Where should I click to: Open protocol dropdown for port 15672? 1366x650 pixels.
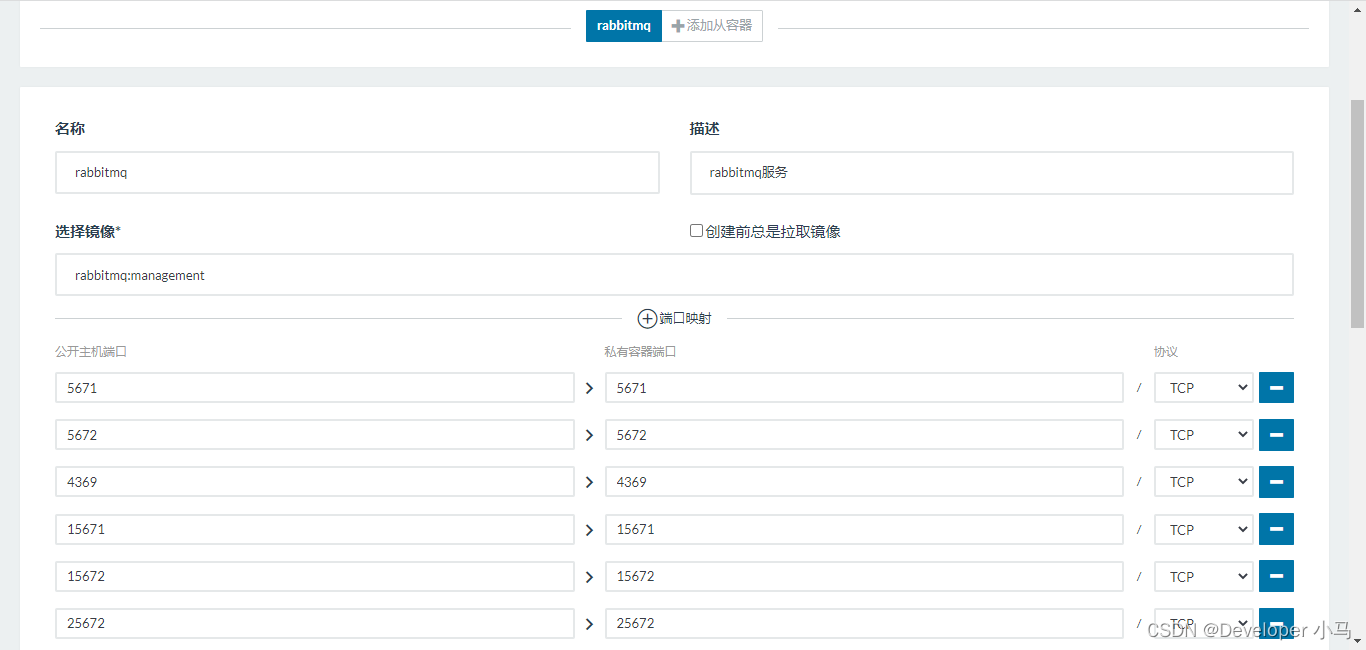click(x=1204, y=576)
